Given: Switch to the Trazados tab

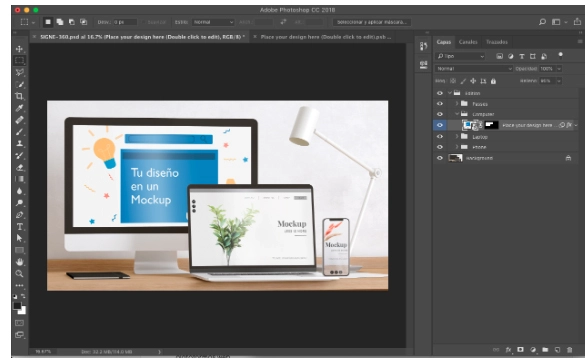Looking at the screenshot, I should coord(496,42).
